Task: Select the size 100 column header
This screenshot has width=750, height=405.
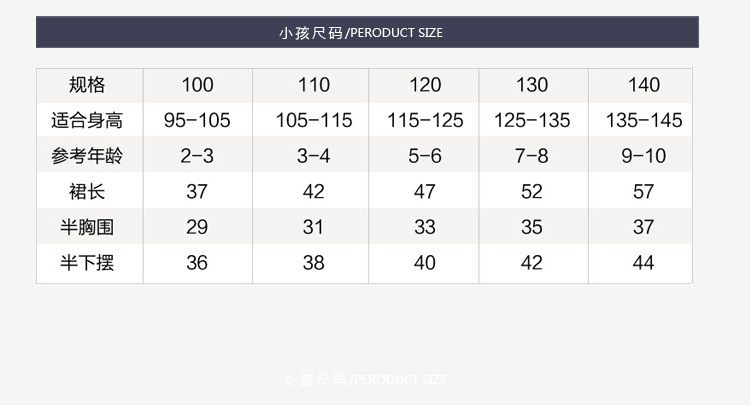Action: 197,85
